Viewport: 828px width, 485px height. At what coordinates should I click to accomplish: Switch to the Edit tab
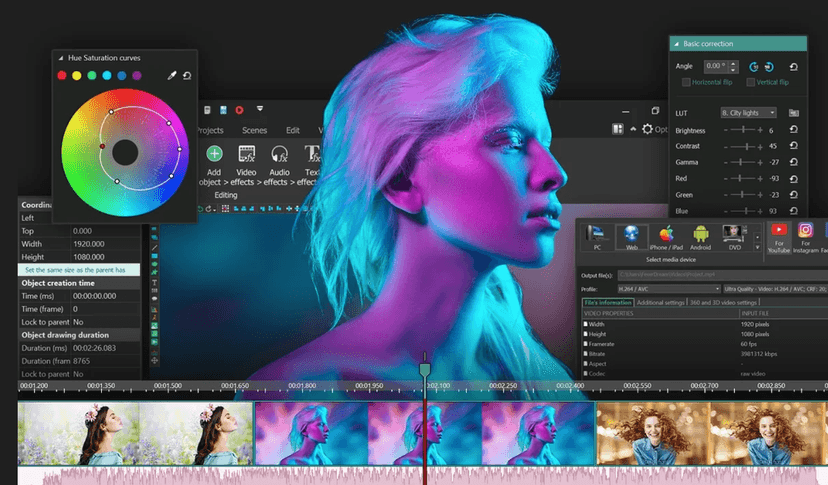(293, 130)
